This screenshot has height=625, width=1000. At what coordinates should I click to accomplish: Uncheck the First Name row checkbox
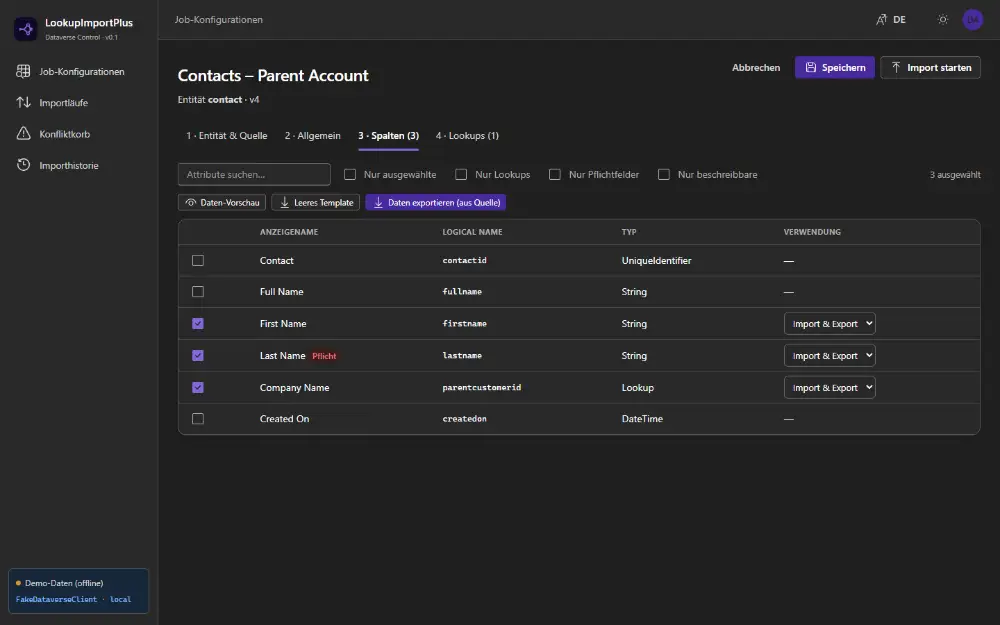198,323
